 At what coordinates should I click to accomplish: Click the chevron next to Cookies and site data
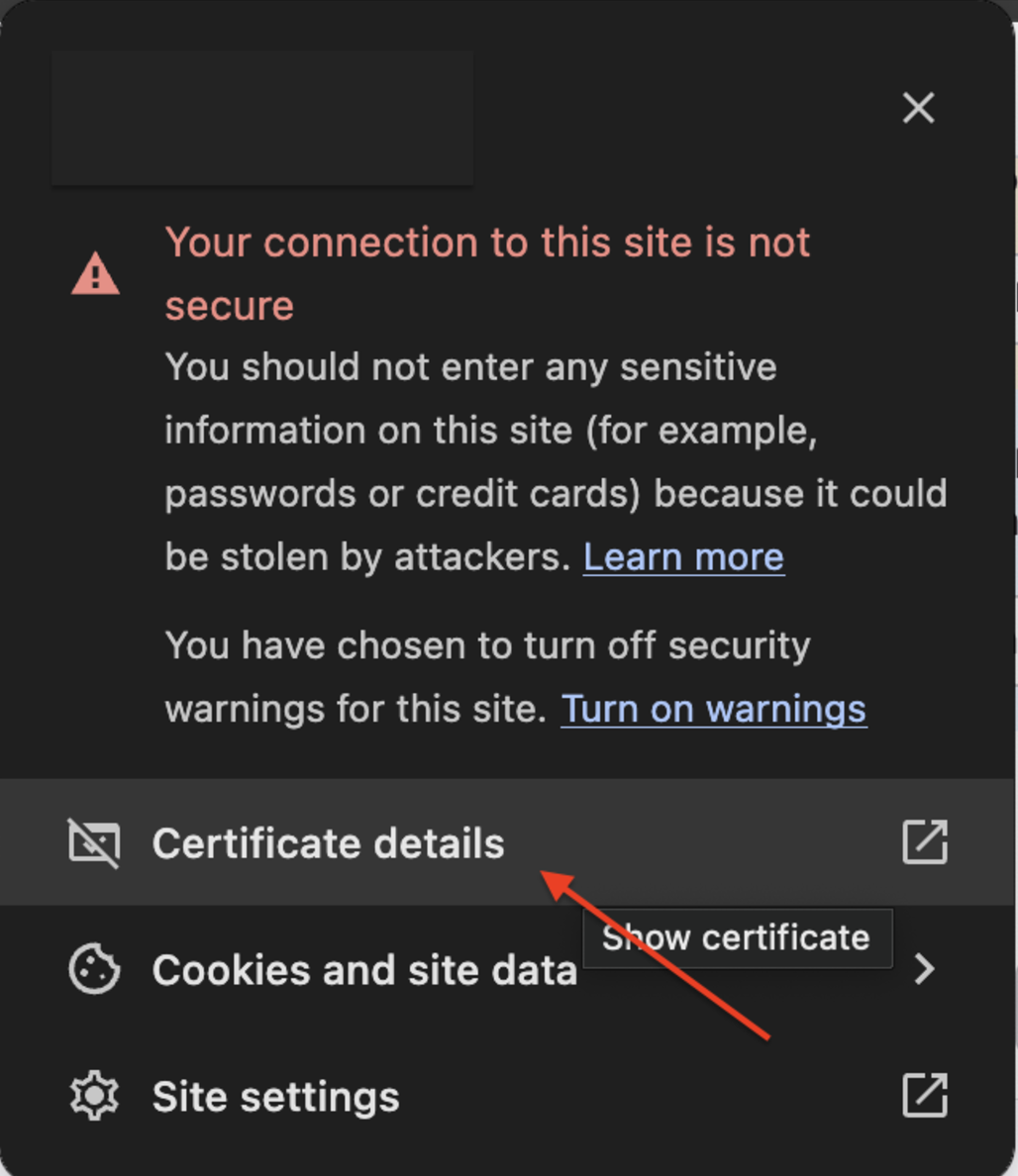click(x=924, y=969)
